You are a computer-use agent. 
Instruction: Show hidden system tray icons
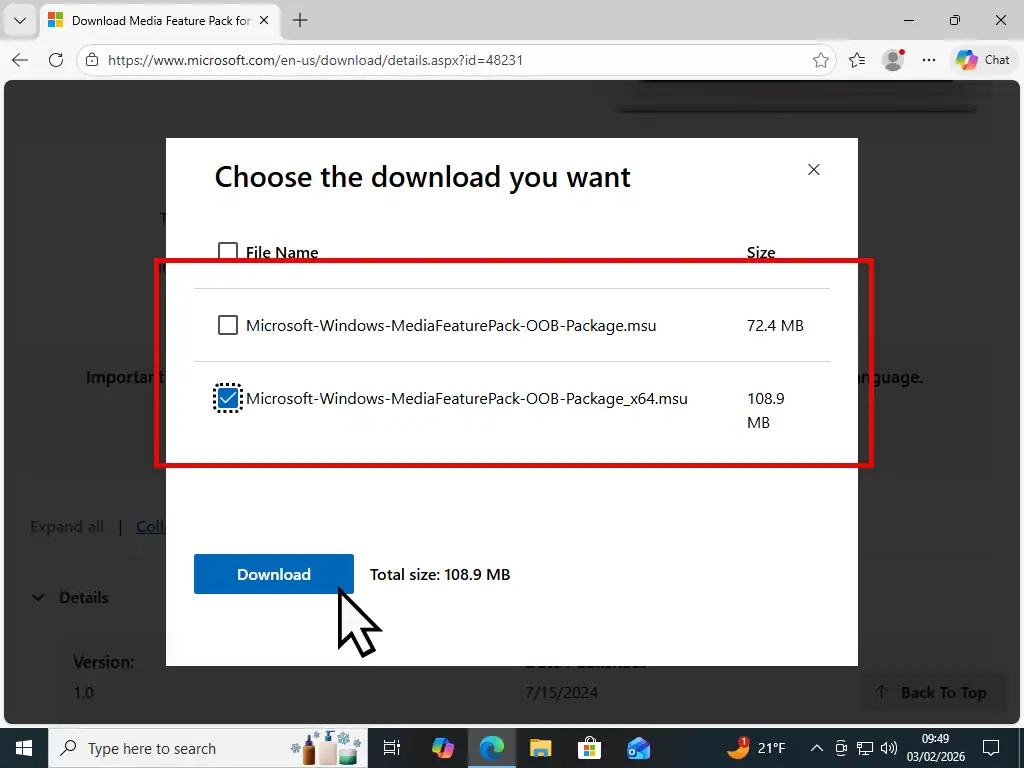(x=816, y=748)
